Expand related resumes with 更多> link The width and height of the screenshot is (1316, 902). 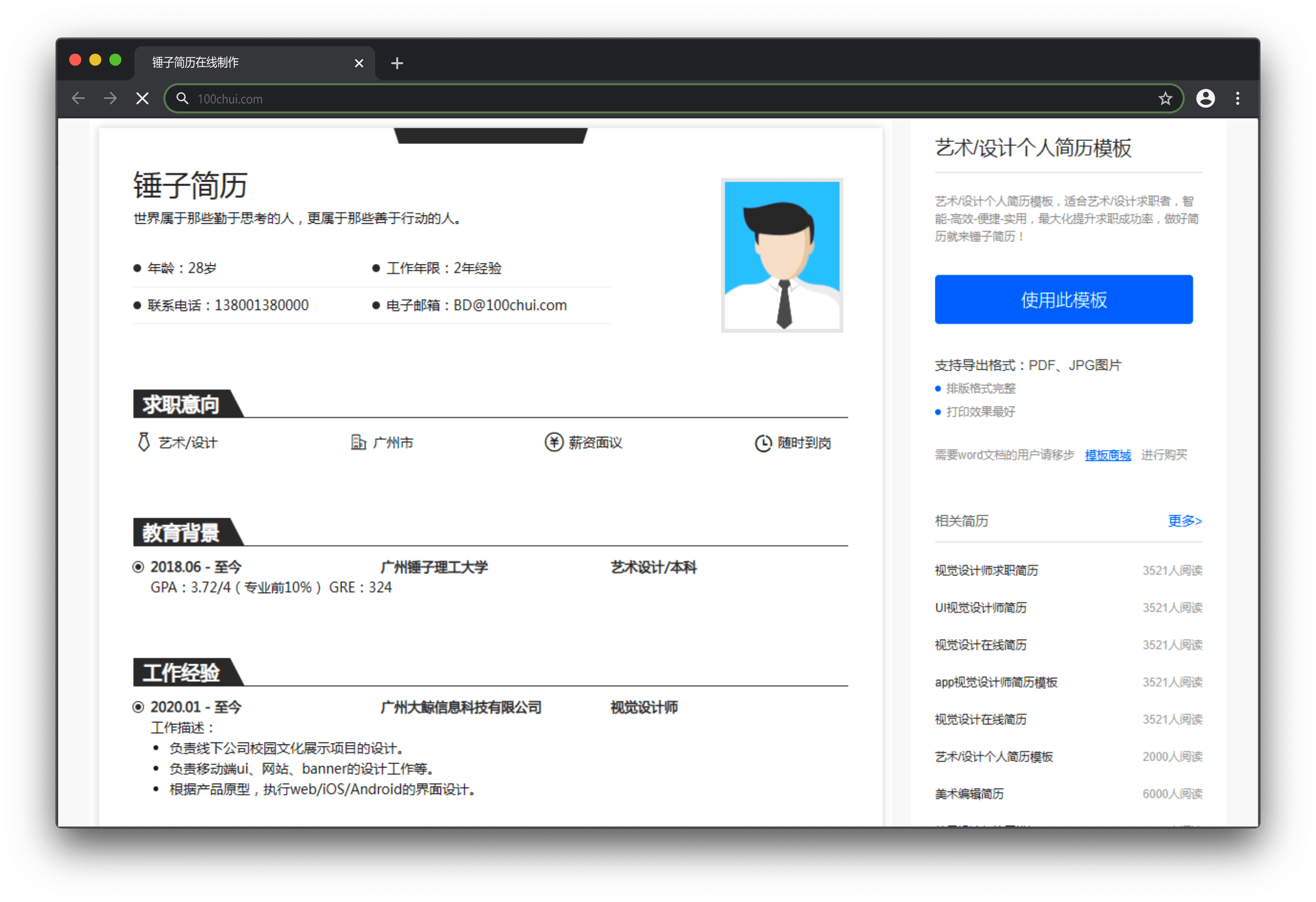point(1184,521)
